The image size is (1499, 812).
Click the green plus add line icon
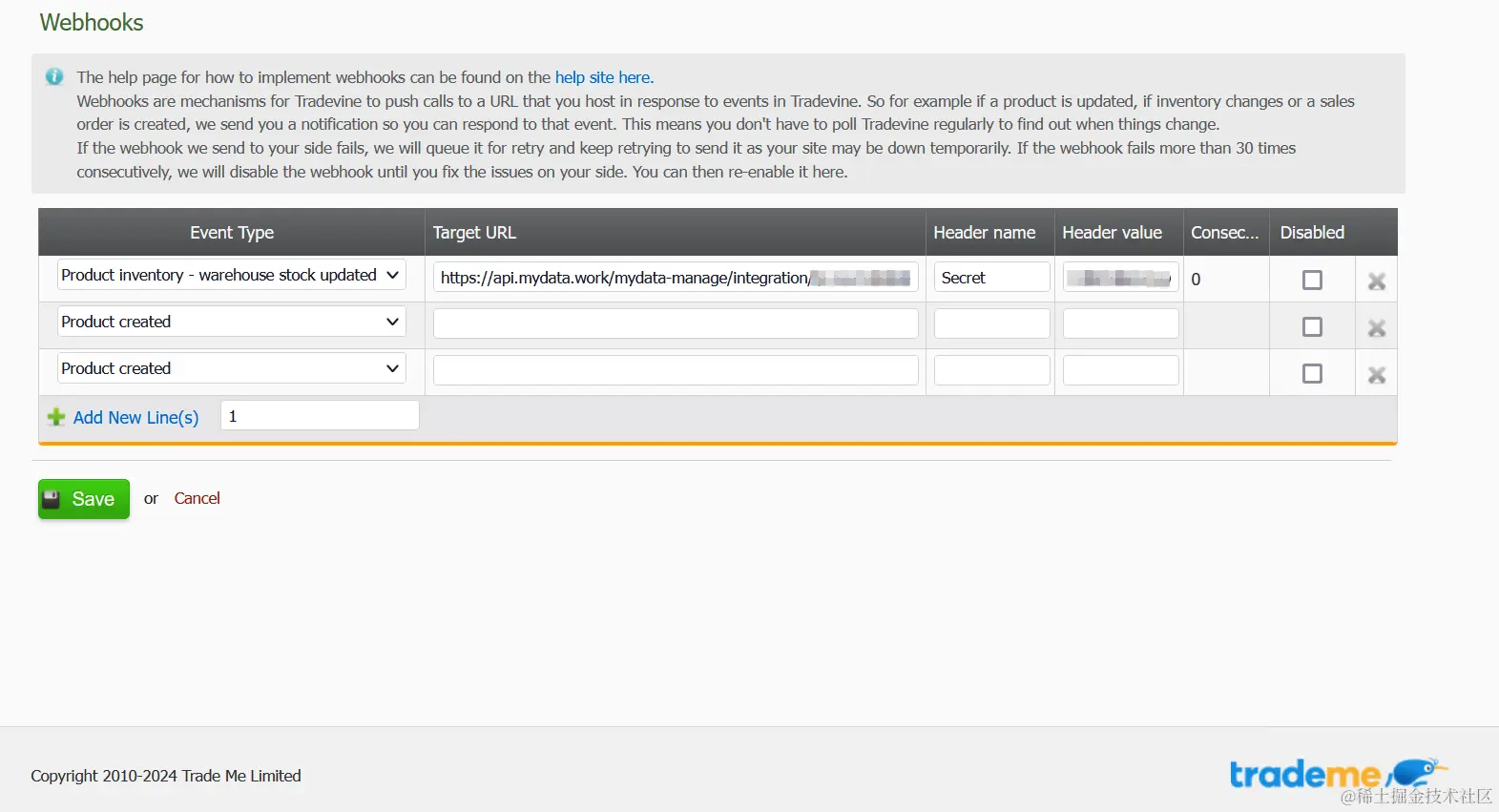(56, 417)
